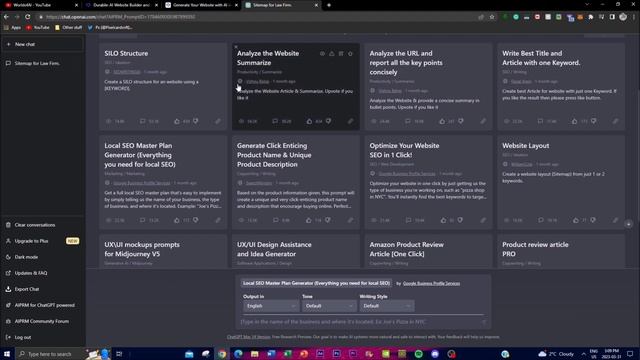The width and height of the screenshot is (640, 360).
Task: Click Log out
Action: [42, 337]
